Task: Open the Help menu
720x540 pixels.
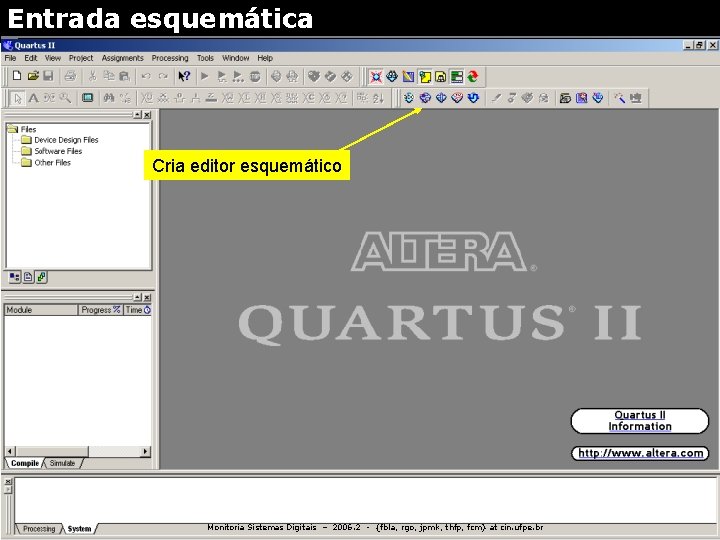Action: click(x=265, y=58)
